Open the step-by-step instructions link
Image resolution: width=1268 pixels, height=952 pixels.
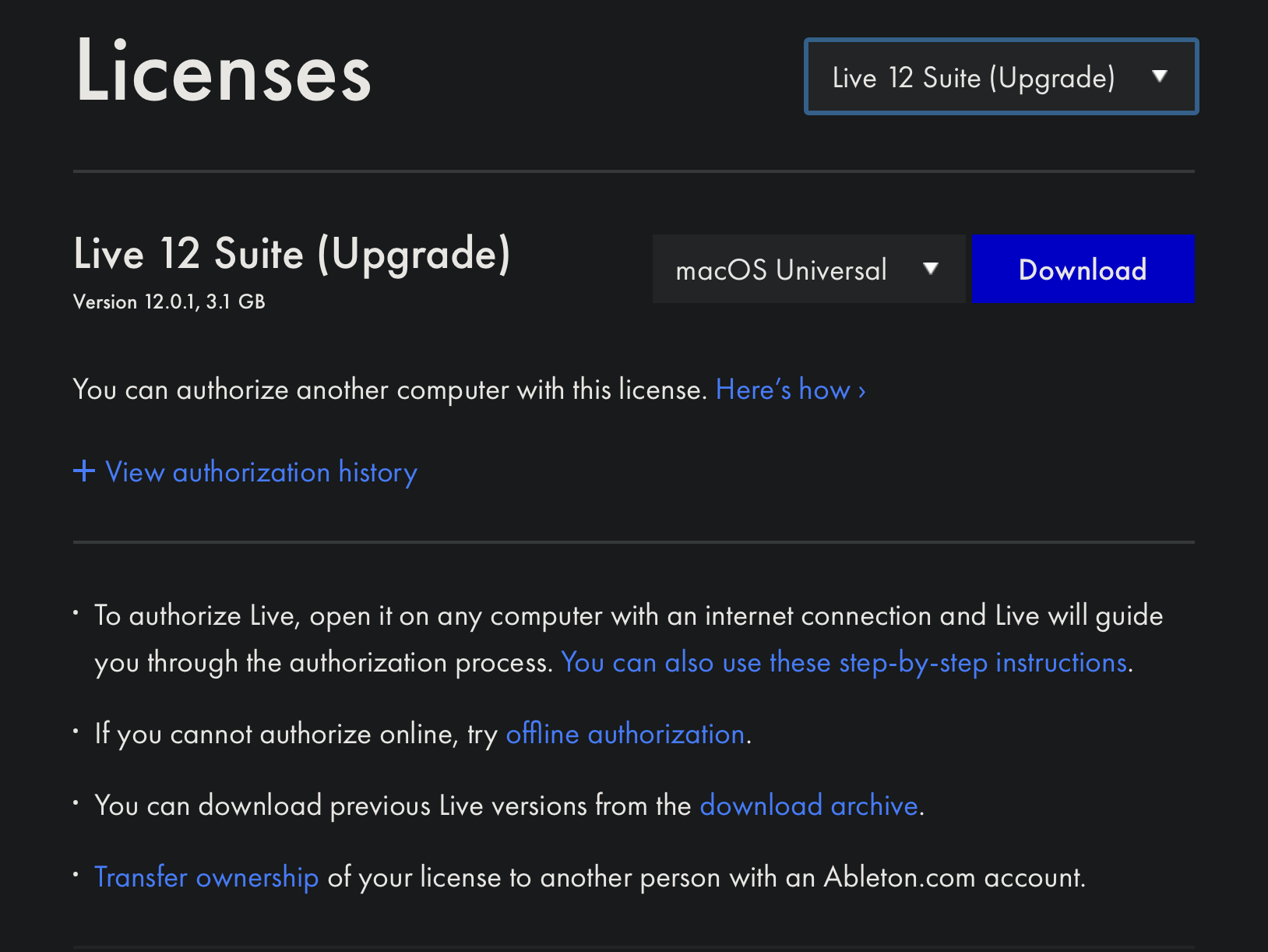[844, 662]
